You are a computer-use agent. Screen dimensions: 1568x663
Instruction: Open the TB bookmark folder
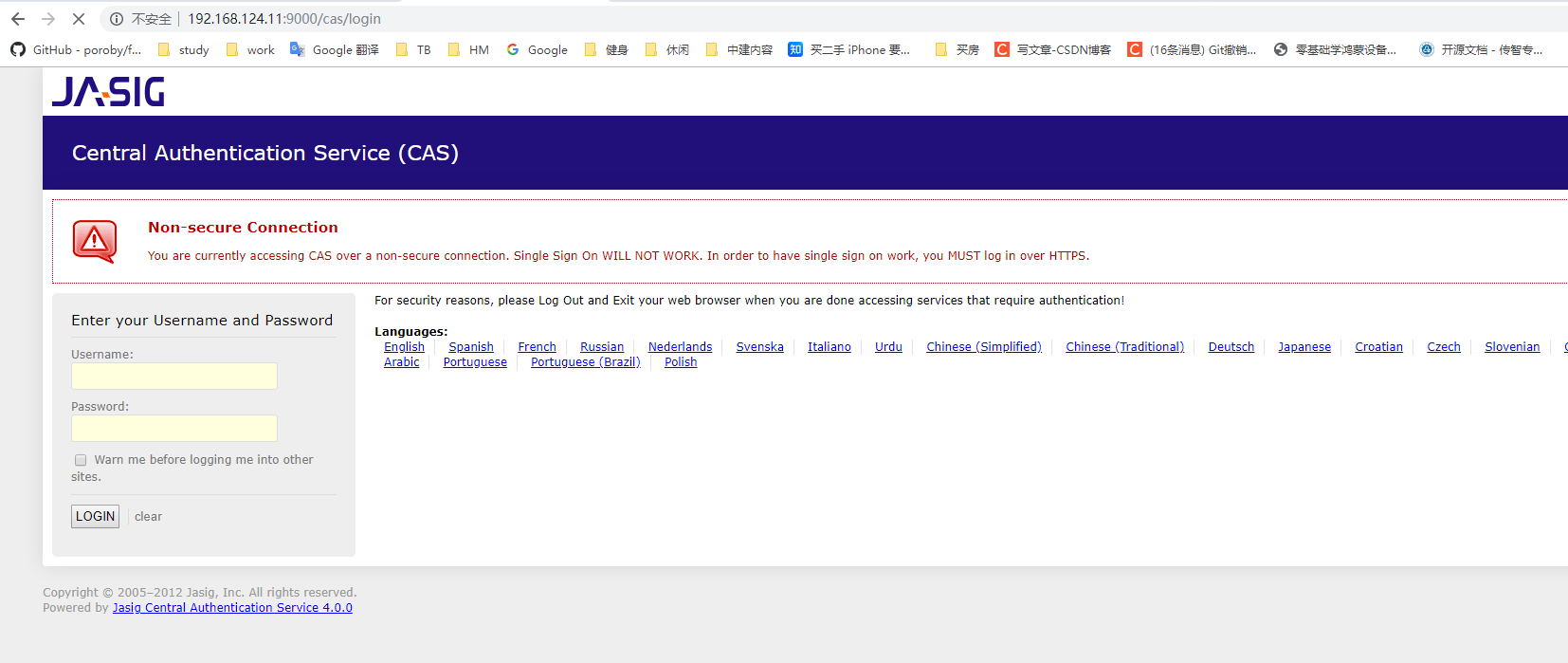(412, 49)
